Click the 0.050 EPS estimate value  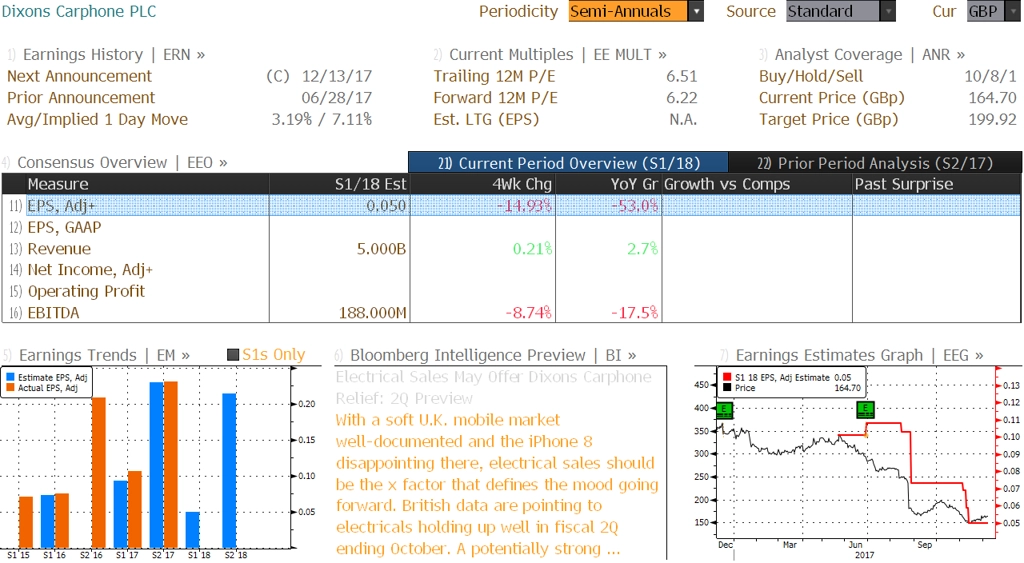coord(386,206)
